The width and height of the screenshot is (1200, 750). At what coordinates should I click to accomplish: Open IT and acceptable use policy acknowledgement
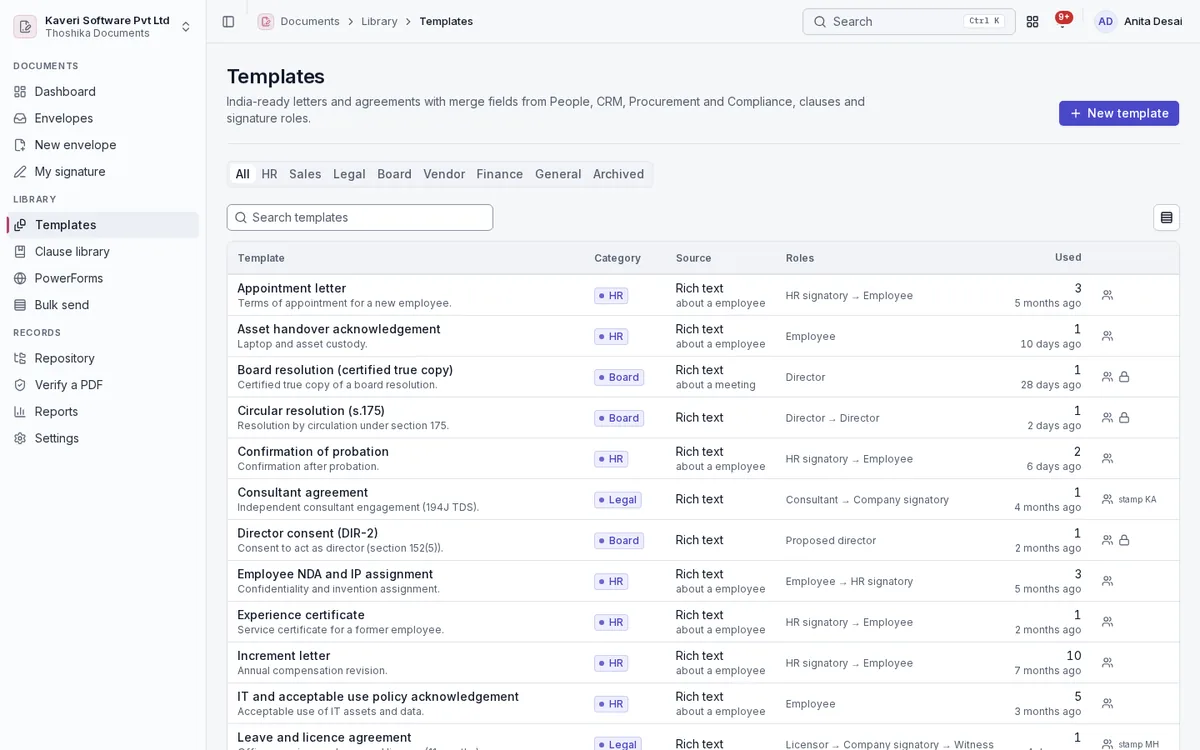click(x=378, y=696)
